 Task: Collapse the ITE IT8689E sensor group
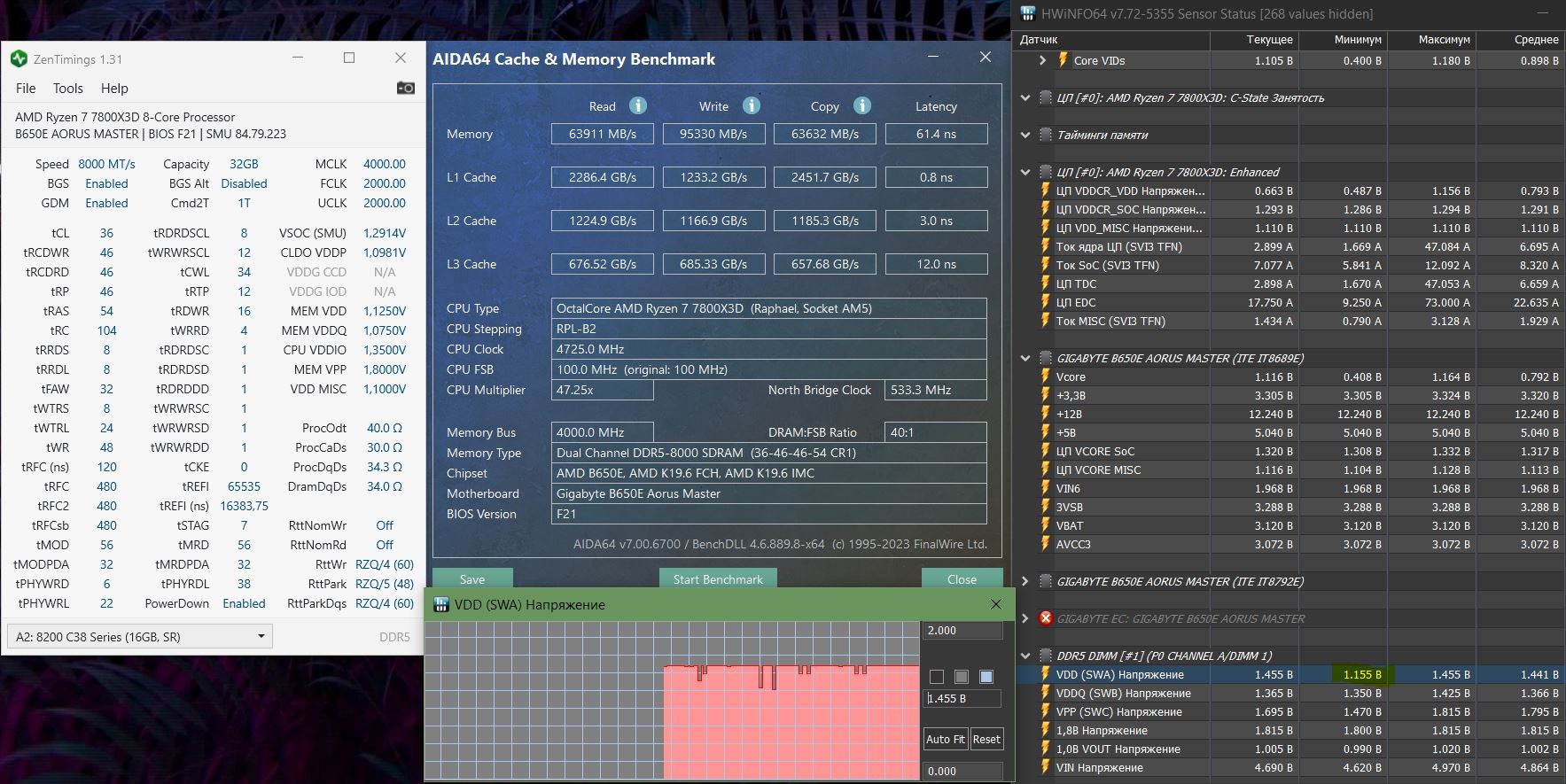pos(1025,358)
